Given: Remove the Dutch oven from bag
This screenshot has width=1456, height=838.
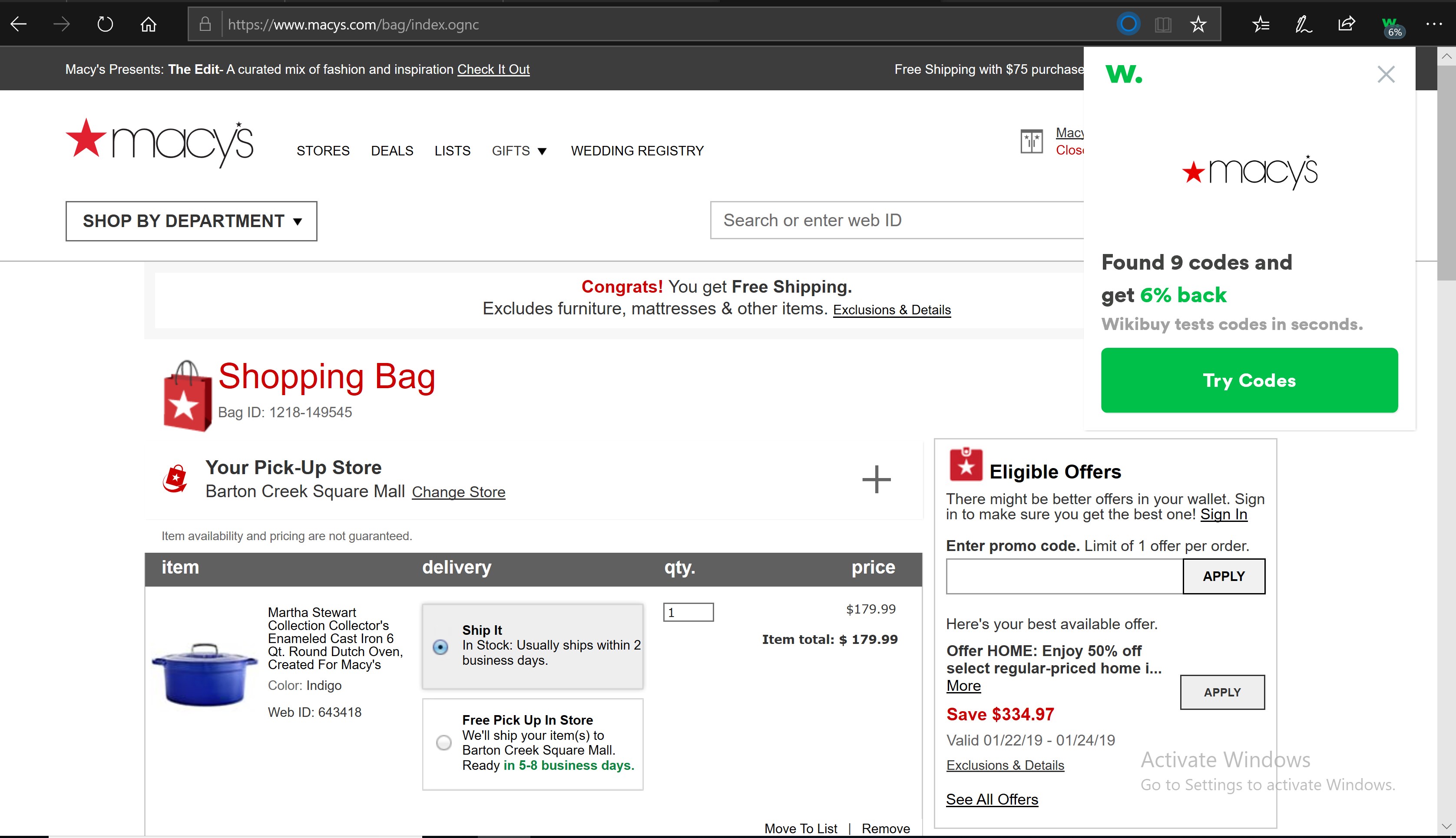Looking at the screenshot, I should pyautogui.click(x=886, y=828).
